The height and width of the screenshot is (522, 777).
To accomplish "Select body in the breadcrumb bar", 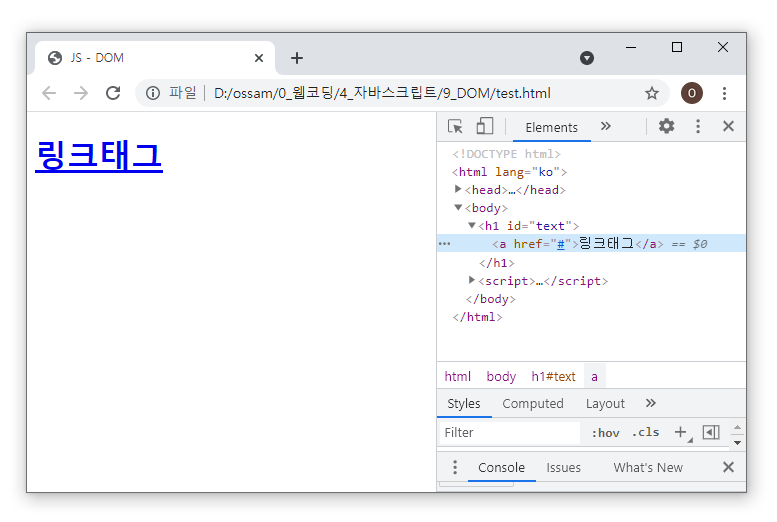I will click(x=501, y=377).
